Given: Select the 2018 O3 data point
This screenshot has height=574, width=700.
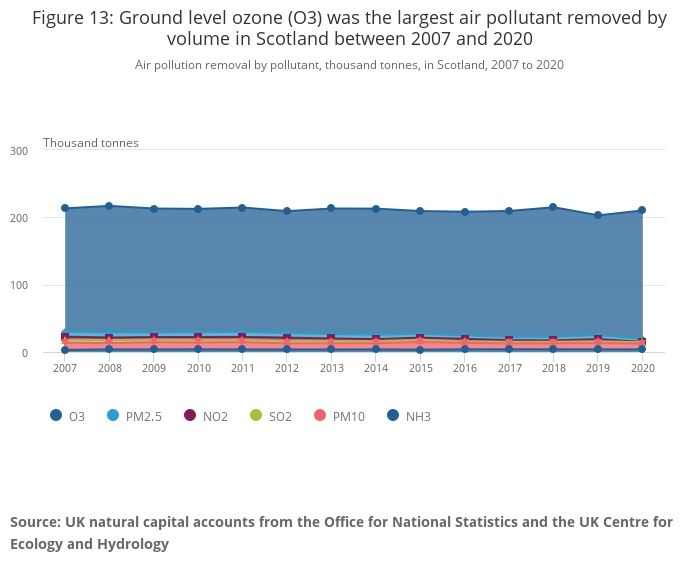Looking at the screenshot, I should (x=553, y=207).
